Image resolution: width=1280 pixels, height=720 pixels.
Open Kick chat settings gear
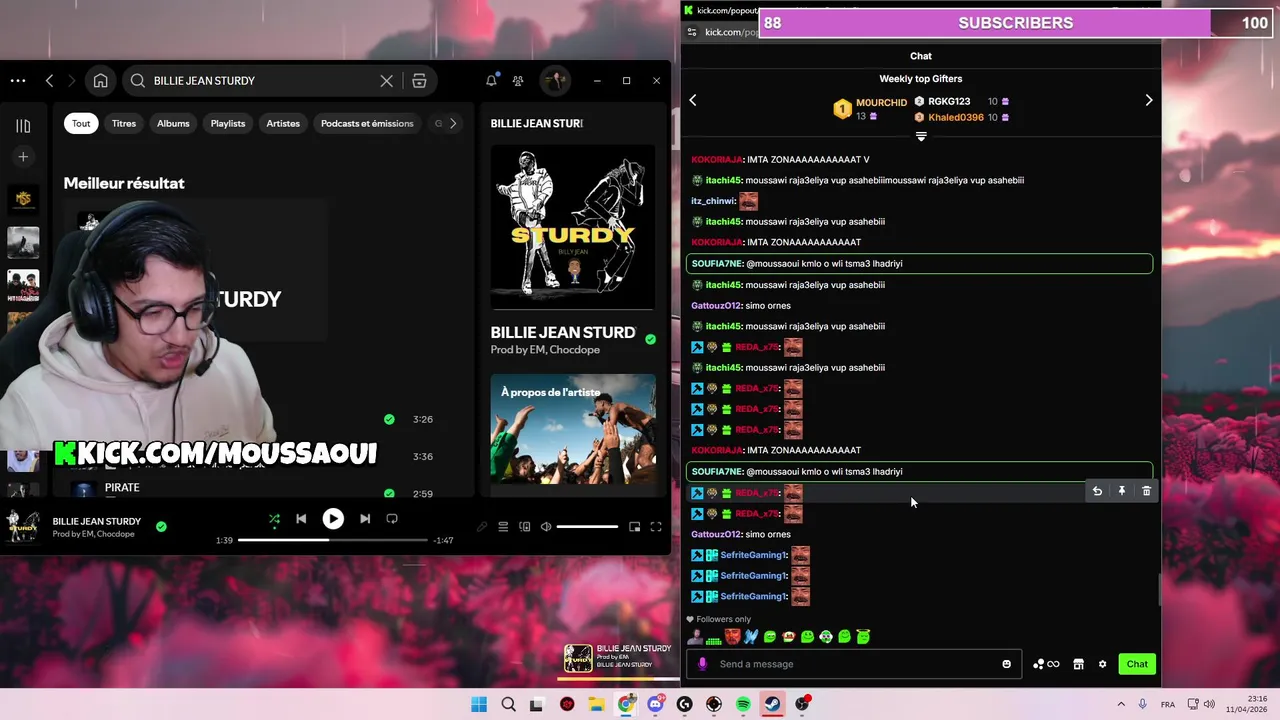point(1102,664)
